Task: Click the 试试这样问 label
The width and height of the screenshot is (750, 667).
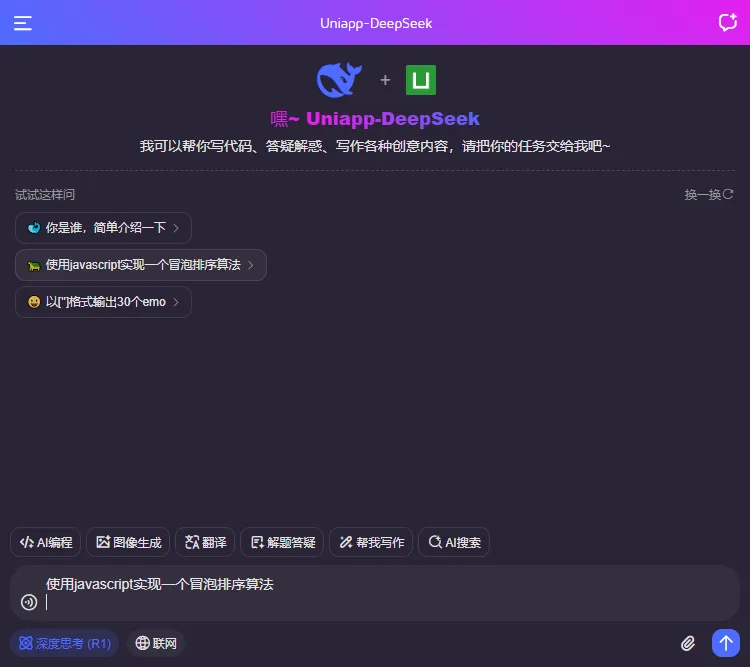Action: coord(45,195)
